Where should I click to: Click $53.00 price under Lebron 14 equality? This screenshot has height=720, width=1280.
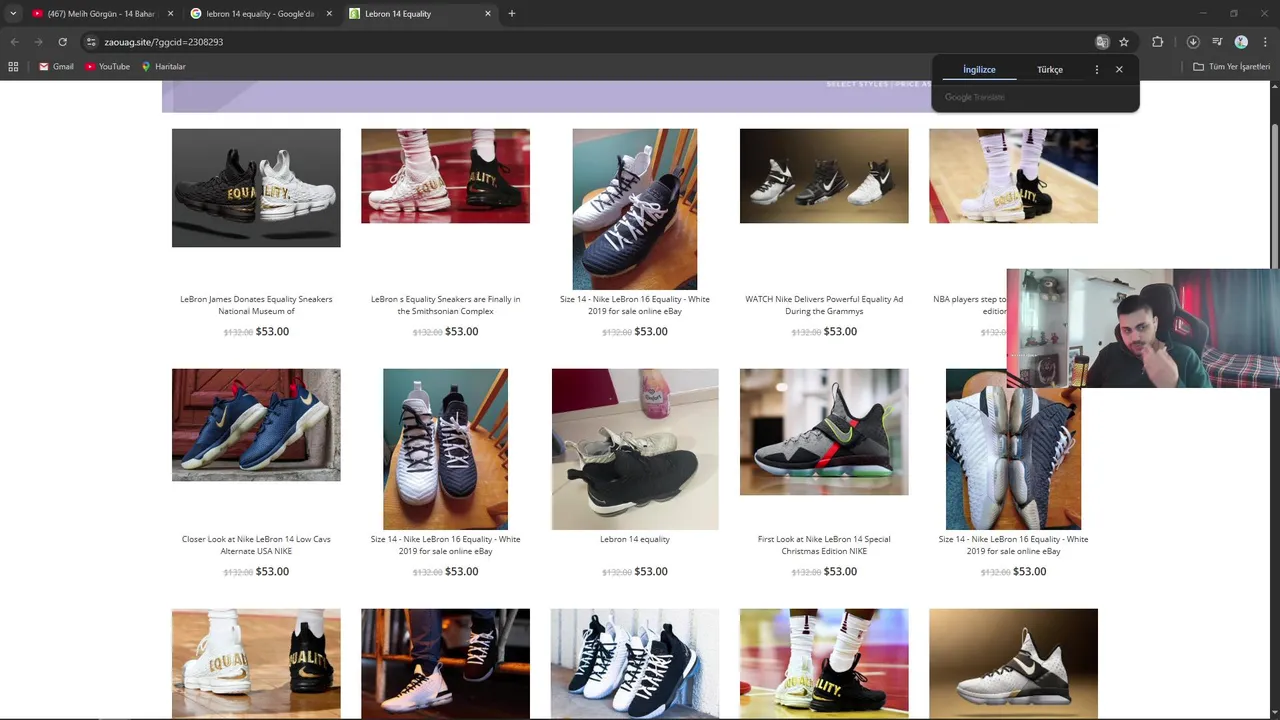651,572
